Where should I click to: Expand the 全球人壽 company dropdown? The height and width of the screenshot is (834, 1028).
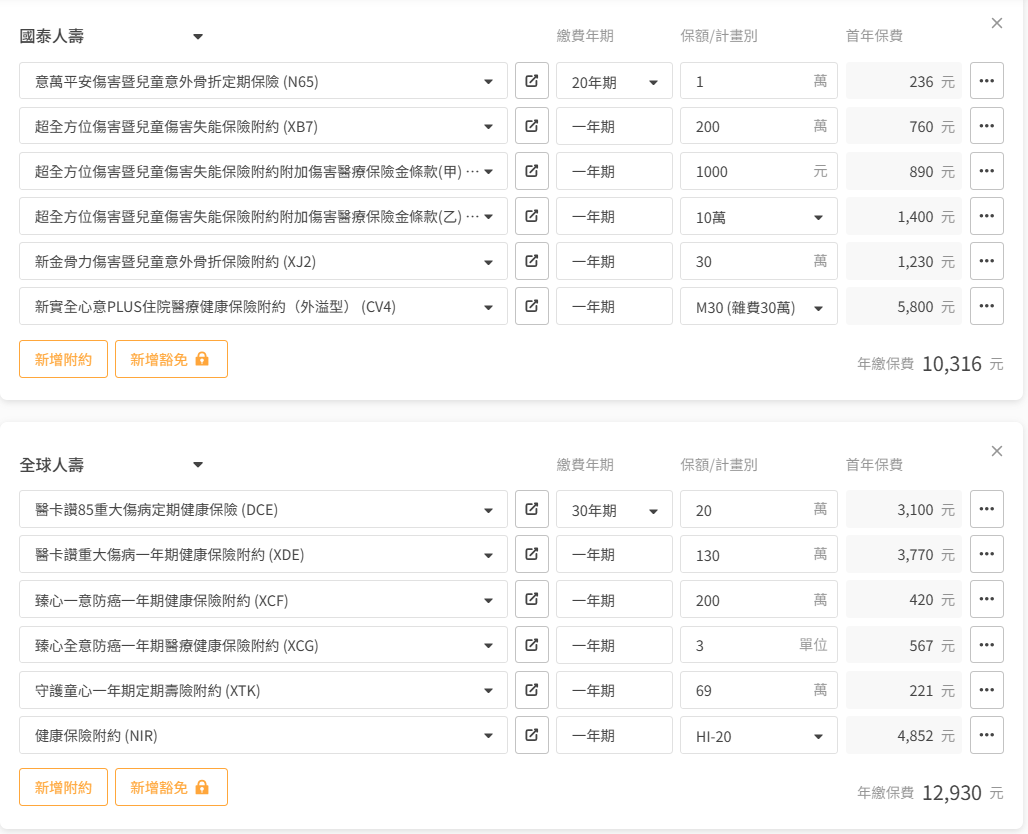pos(198,465)
